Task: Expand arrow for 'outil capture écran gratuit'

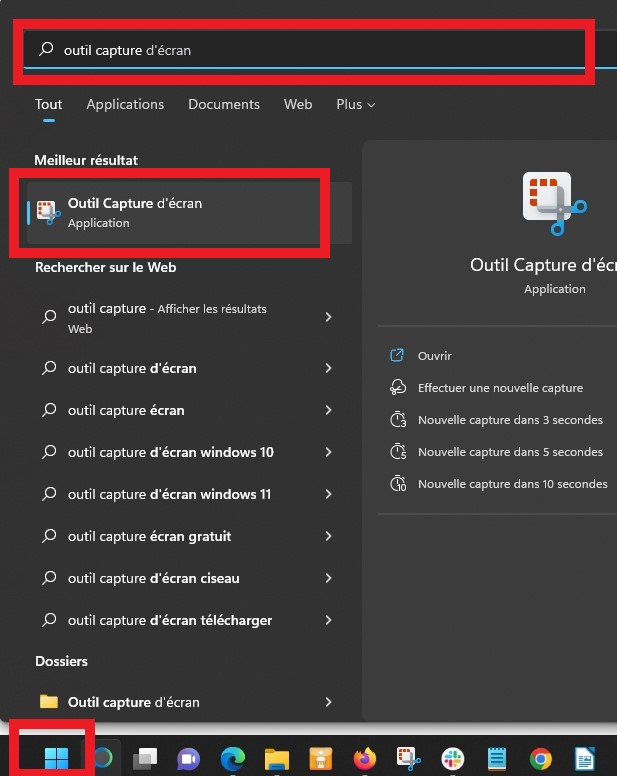Action: pos(328,536)
